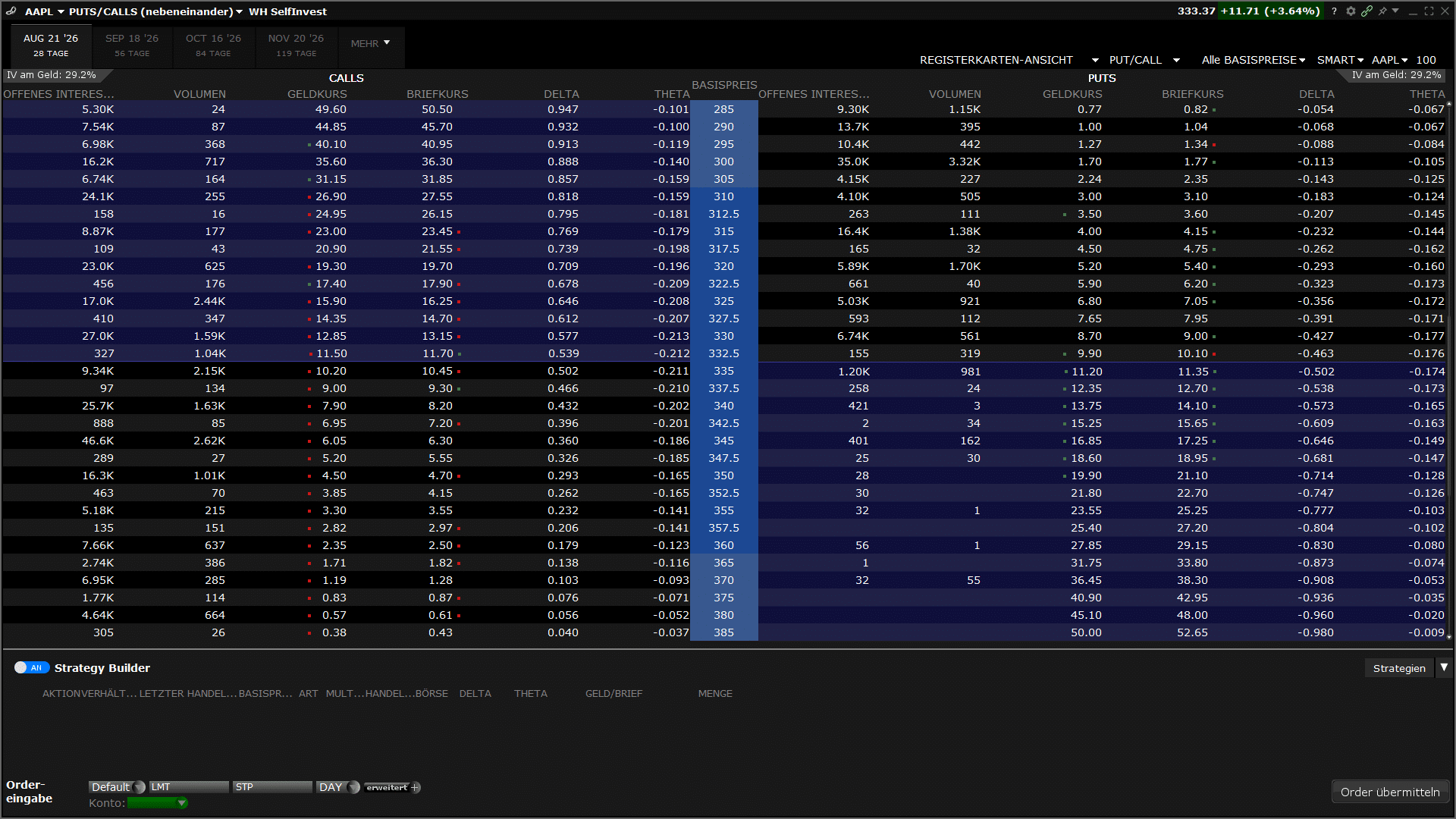Maximize the option chain window
This screenshot has width=1456, height=819.
[x=1429, y=11]
